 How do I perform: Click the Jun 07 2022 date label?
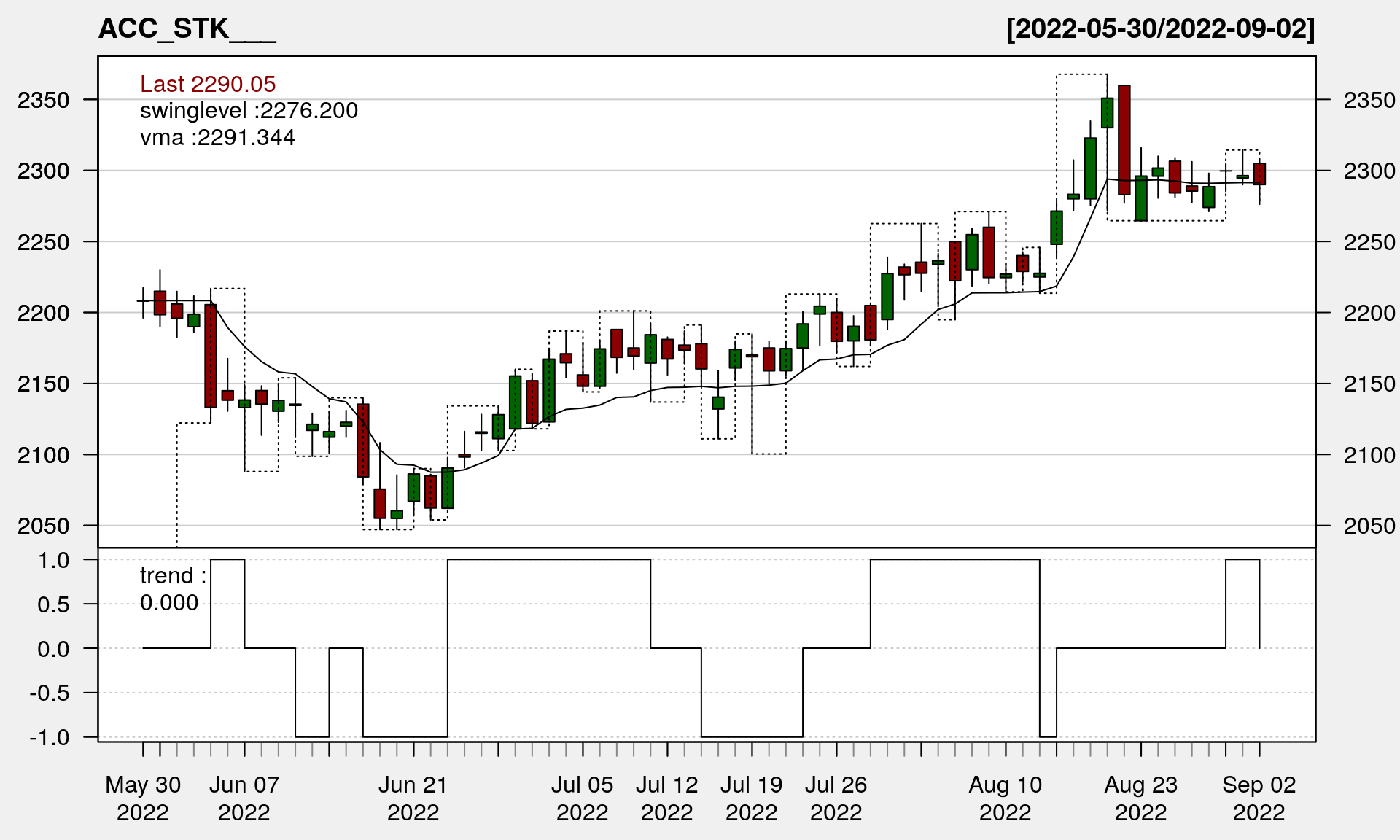(244, 798)
